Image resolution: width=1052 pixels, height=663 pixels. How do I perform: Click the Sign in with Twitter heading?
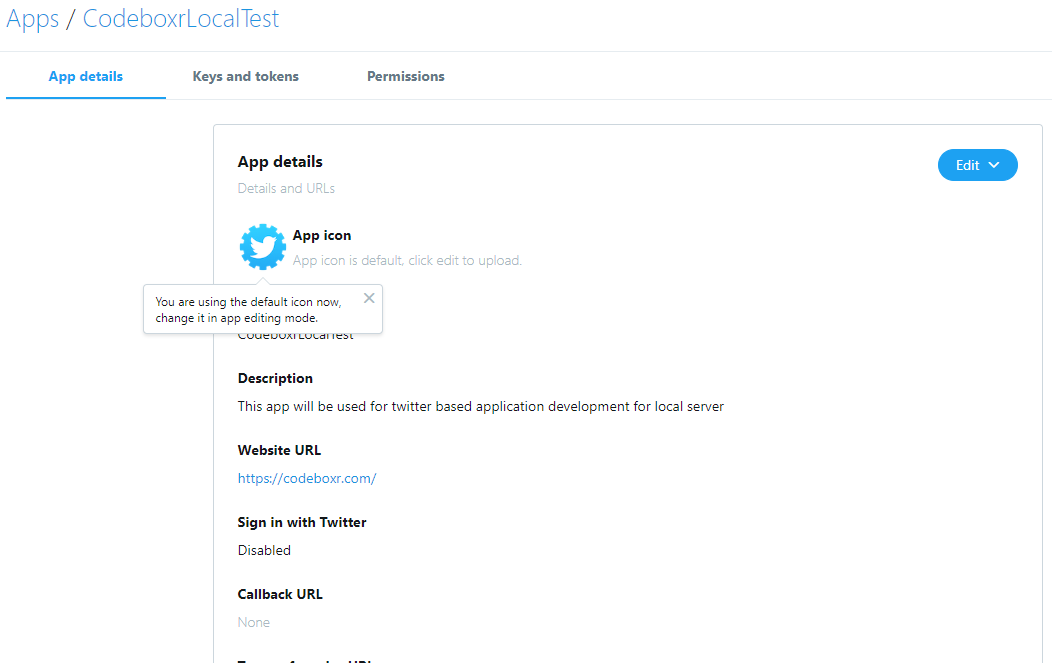point(302,522)
